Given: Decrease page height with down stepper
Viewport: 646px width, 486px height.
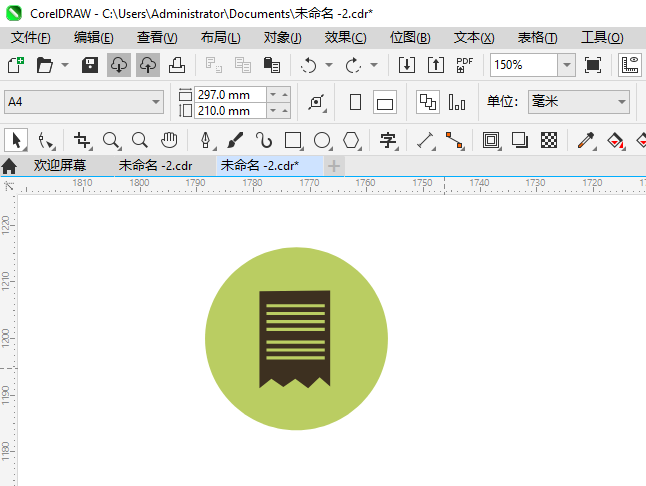Looking at the screenshot, I should tap(273, 111).
